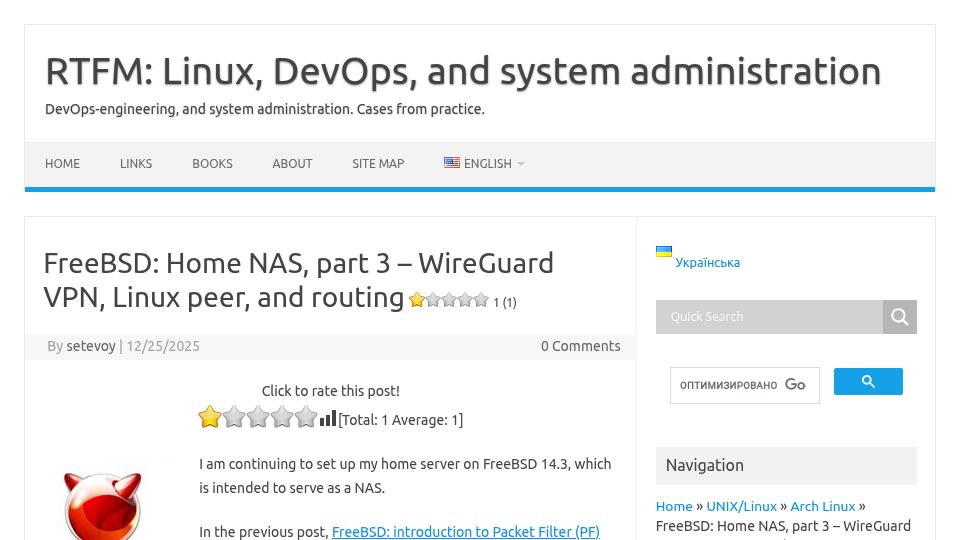This screenshot has height=540, width=960.
Task: Click author name setevoy
Action: pos(91,346)
